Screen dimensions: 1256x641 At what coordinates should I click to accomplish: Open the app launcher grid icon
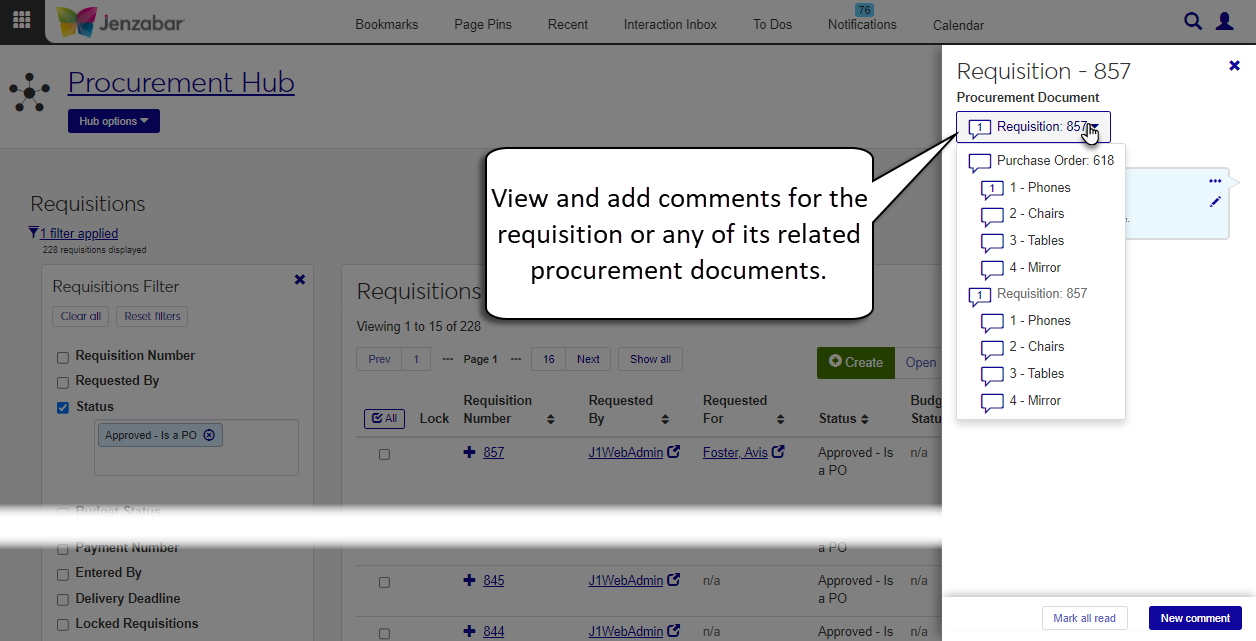[x=21, y=20]
